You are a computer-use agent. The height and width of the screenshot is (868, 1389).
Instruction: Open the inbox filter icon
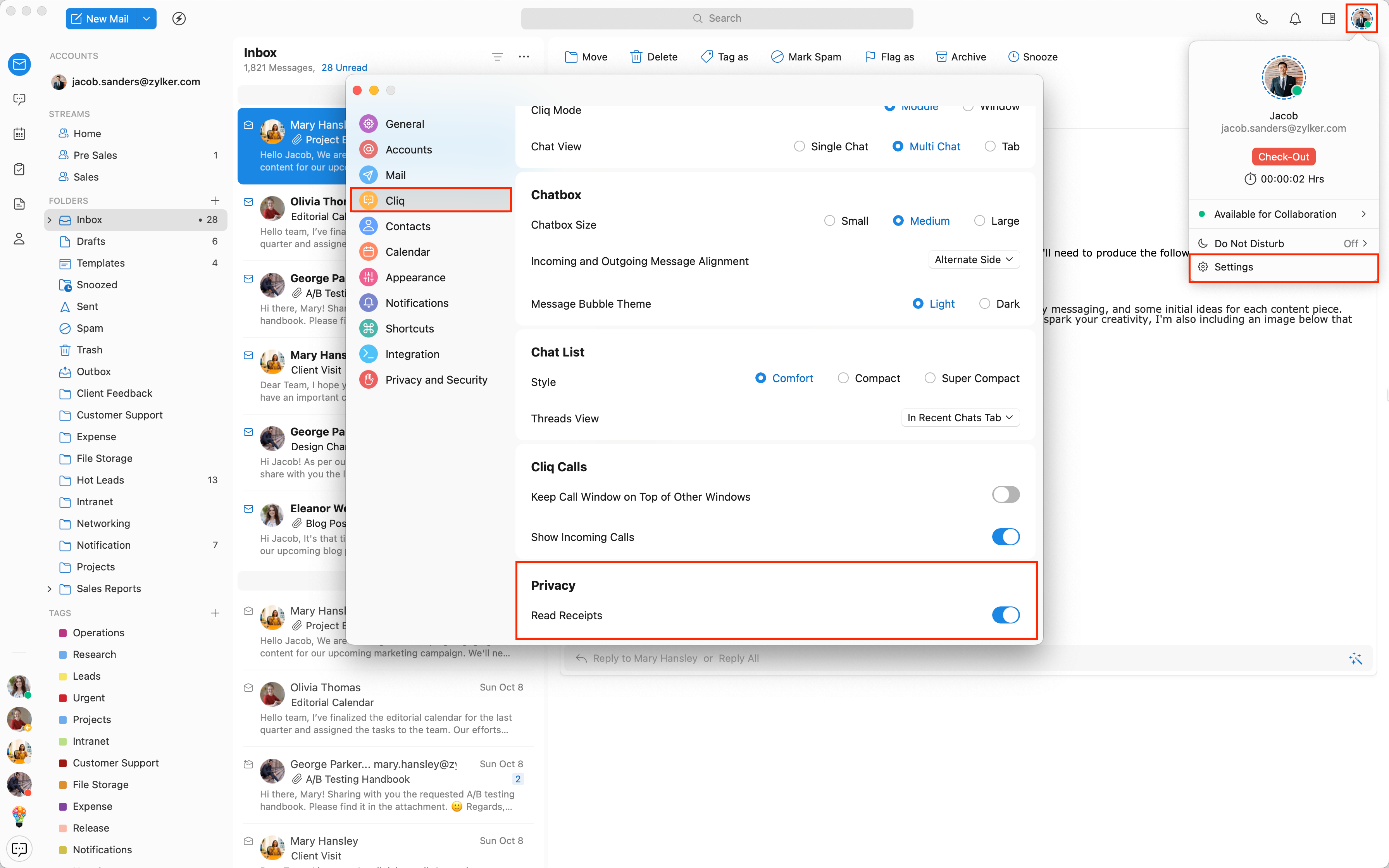497,57
